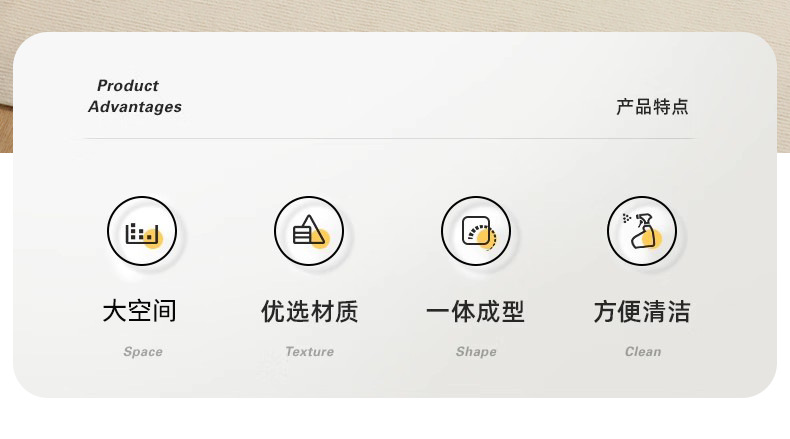Click the Shape caption text
The image size is (790, 439).
pyautogui.click(x=476, y=352)
